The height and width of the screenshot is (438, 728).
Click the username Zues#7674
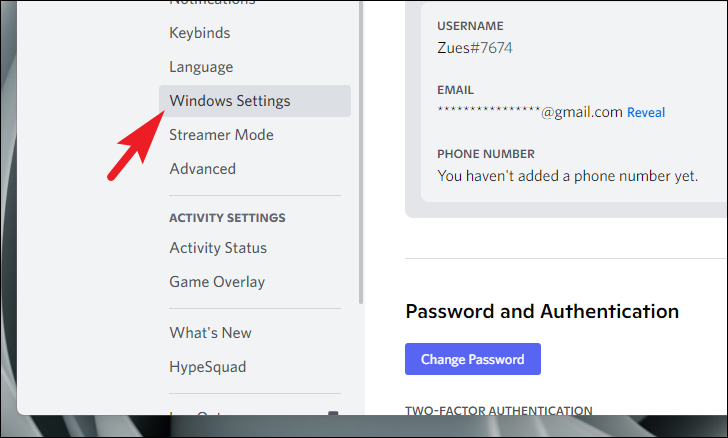pyautogui.click(x=474, y=48)
